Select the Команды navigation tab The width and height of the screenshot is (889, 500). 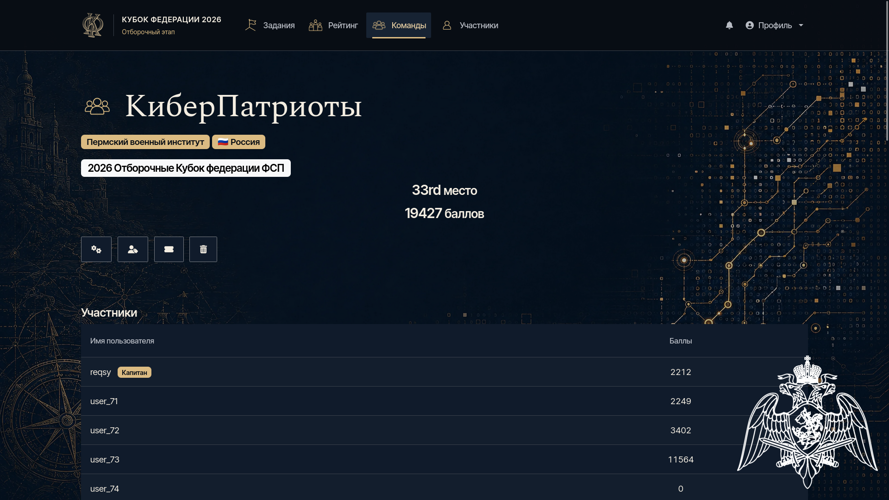399,25
